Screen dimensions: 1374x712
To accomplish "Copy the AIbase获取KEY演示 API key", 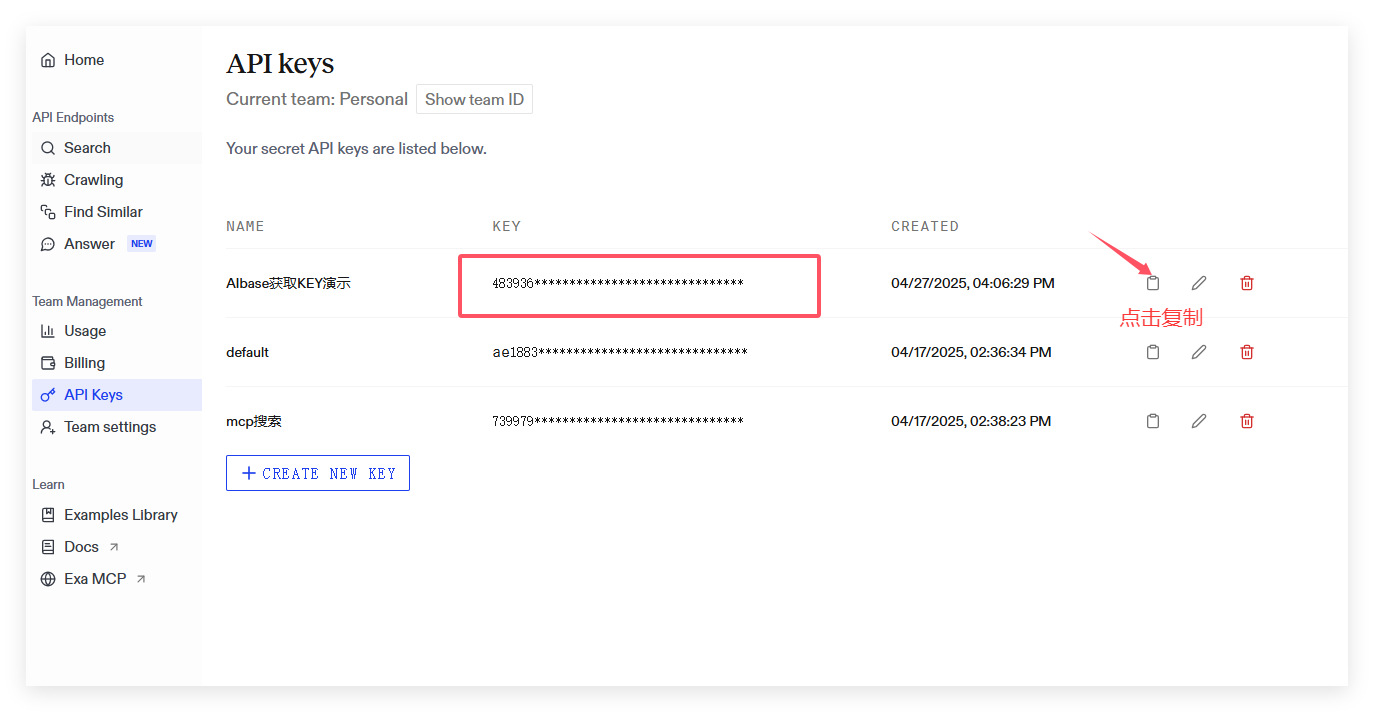I will click(1153, 283).
